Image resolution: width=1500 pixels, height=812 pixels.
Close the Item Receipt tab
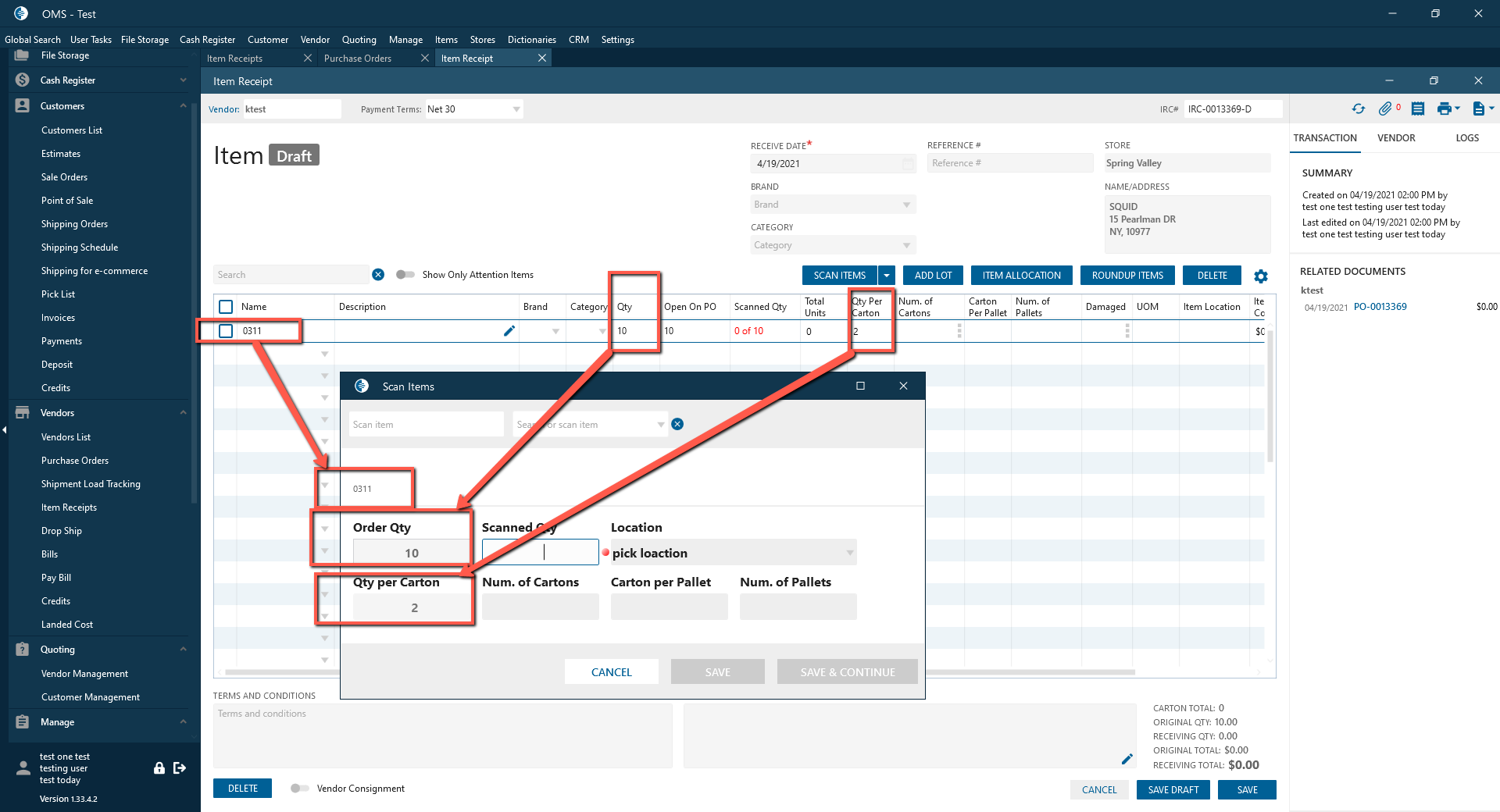[x=542, y=58]
